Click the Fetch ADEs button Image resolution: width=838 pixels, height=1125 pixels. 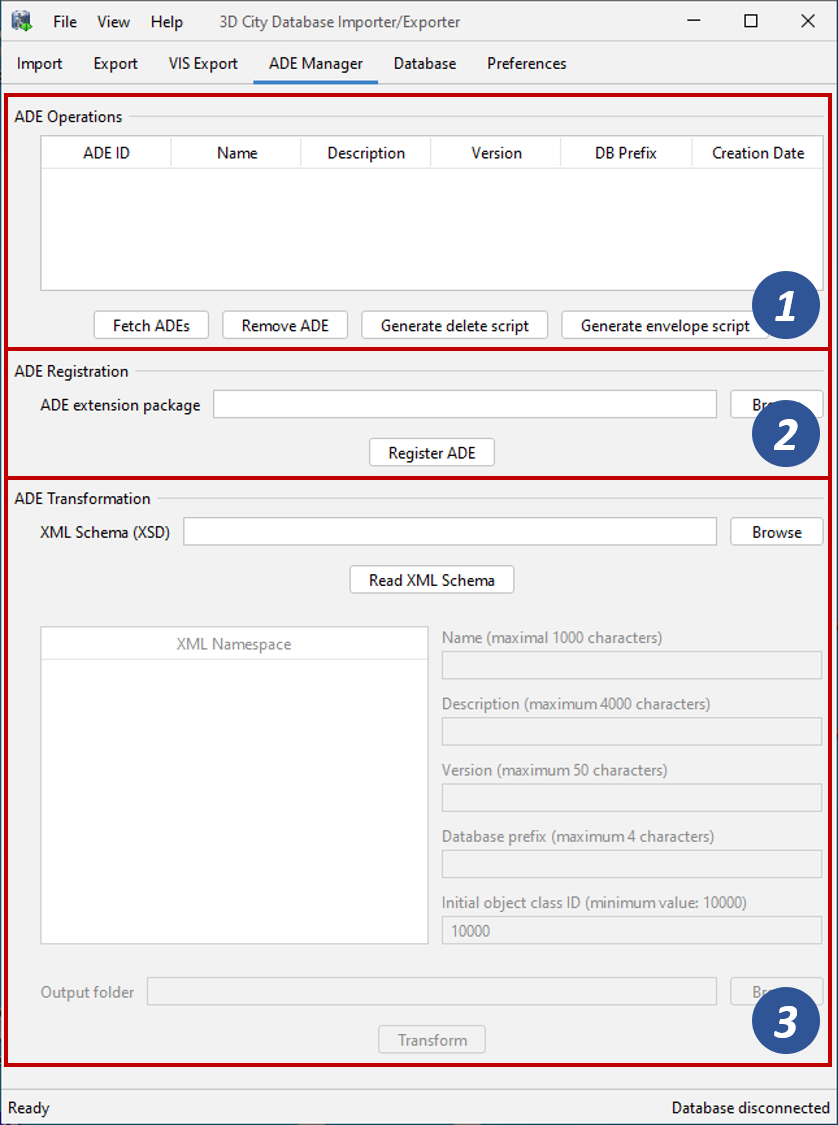151,325
